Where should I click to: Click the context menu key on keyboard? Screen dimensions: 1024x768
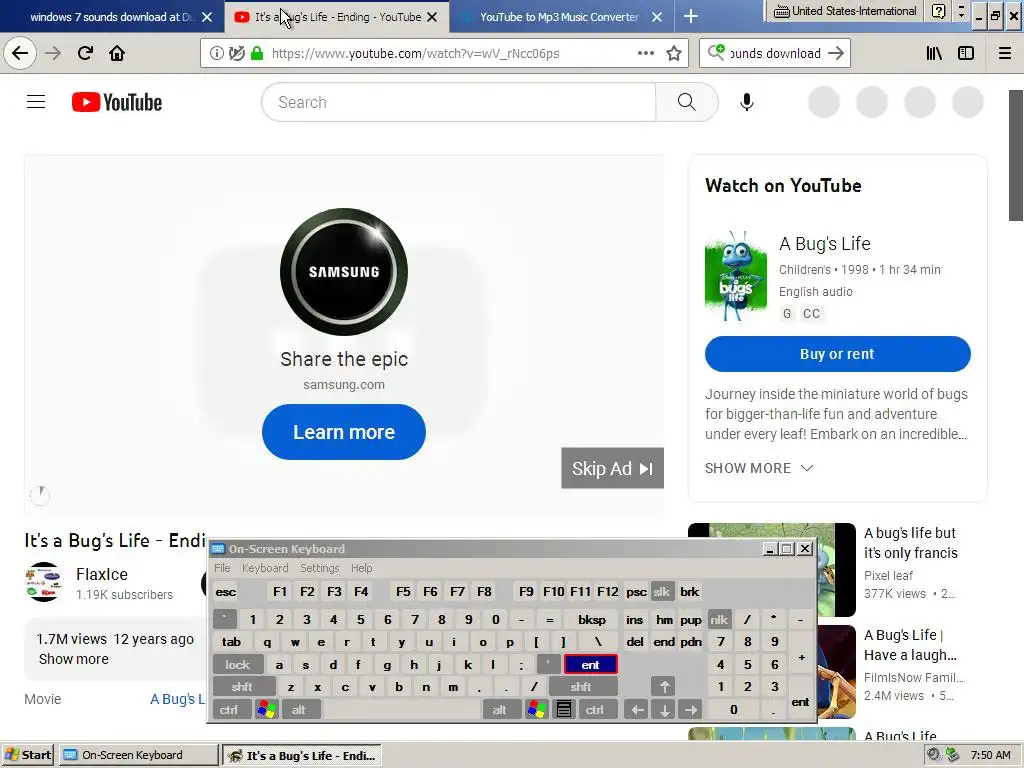(564, 709)
